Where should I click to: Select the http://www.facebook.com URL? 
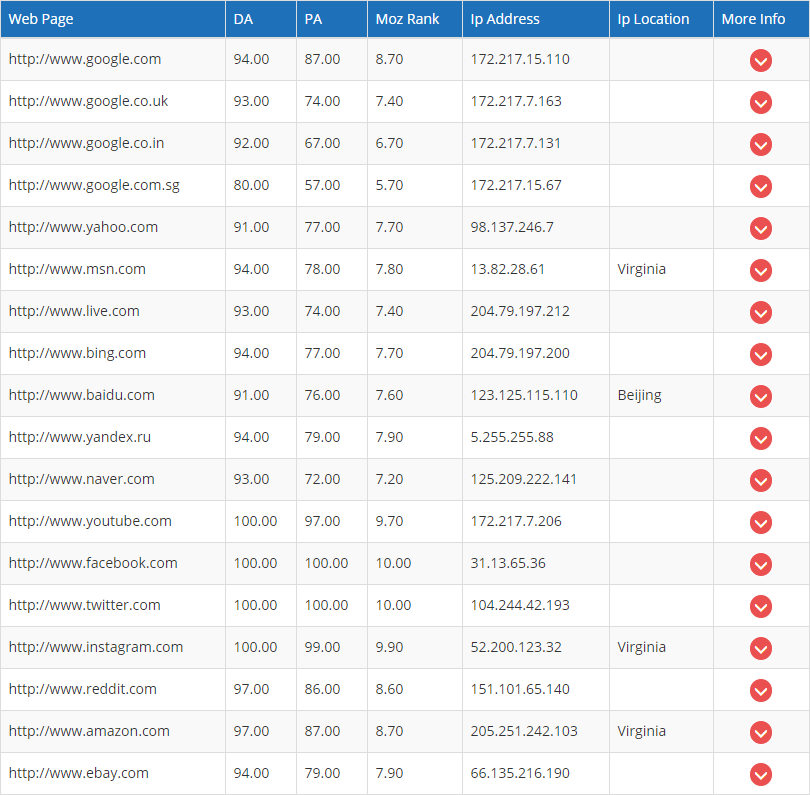click(93, 563)
